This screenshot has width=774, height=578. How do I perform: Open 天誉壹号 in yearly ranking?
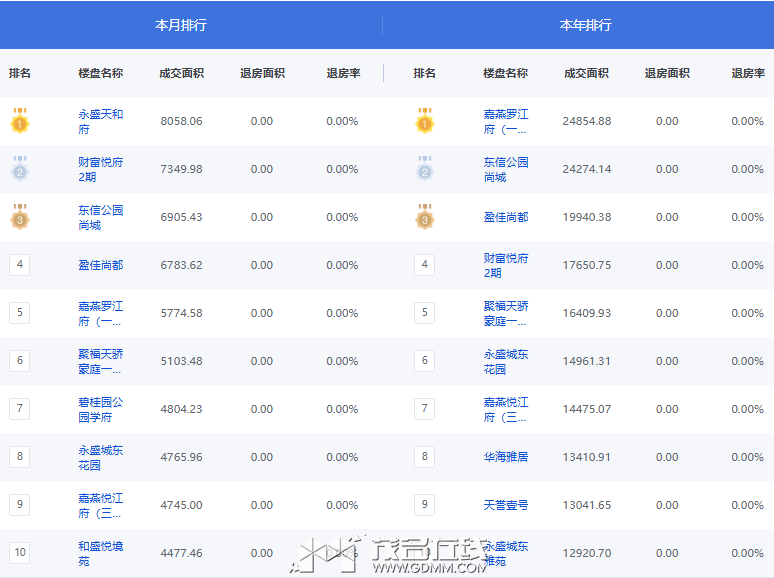coord(505,505)
